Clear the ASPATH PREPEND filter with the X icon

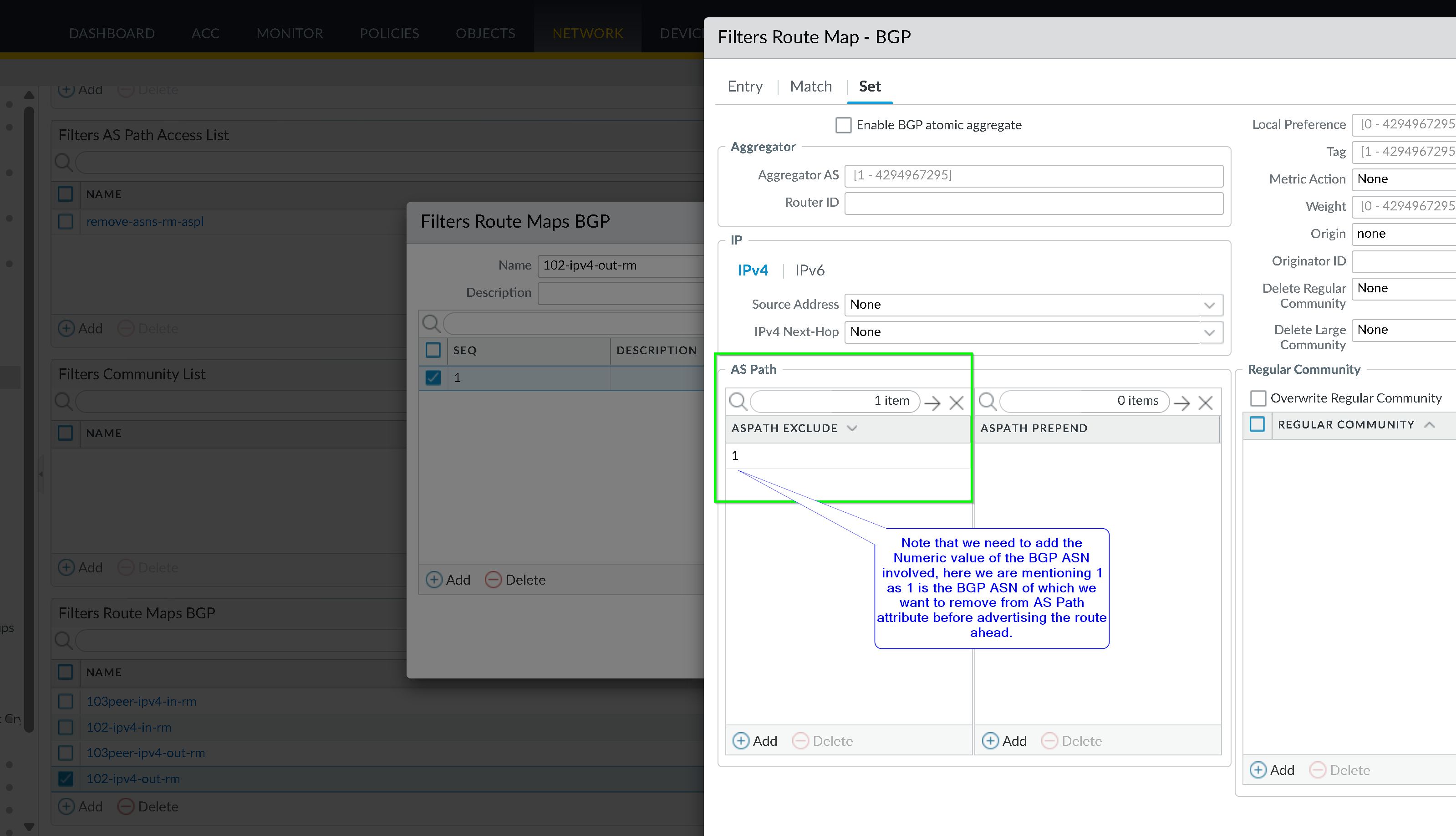click(x=1205, y=403)
